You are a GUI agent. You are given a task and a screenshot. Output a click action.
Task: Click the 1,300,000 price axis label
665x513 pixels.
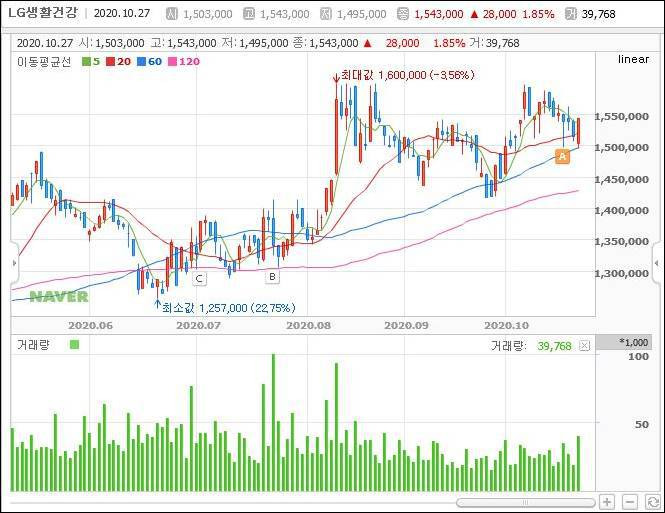(622, 274)
